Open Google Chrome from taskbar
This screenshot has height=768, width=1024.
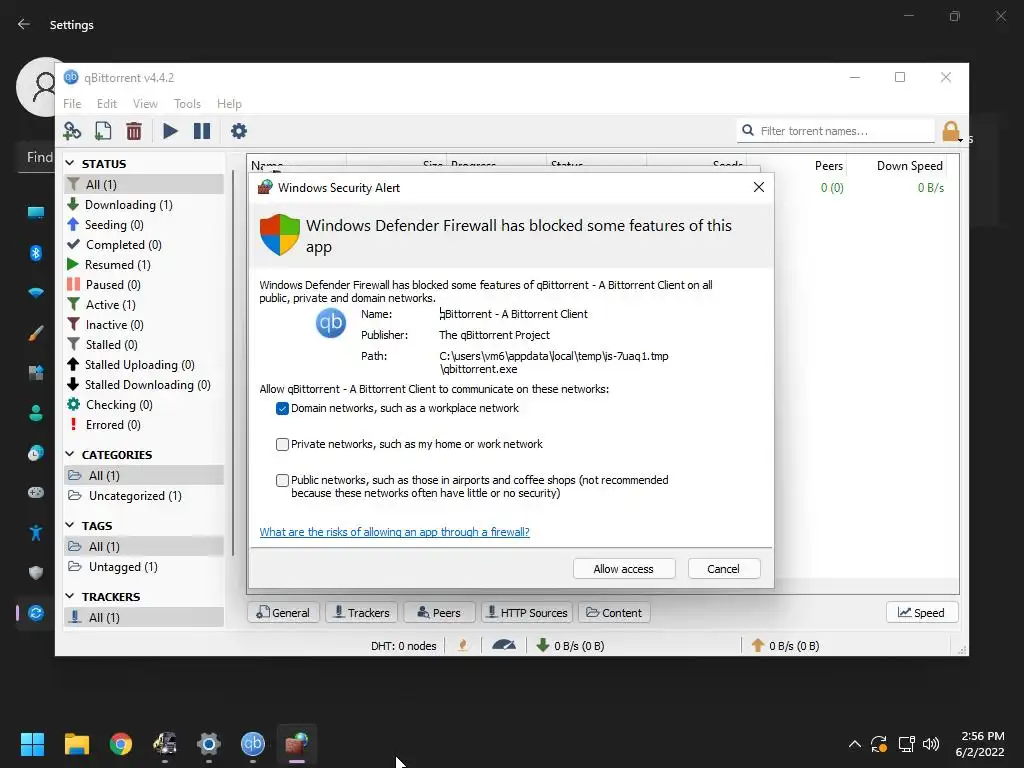[121, 744]
